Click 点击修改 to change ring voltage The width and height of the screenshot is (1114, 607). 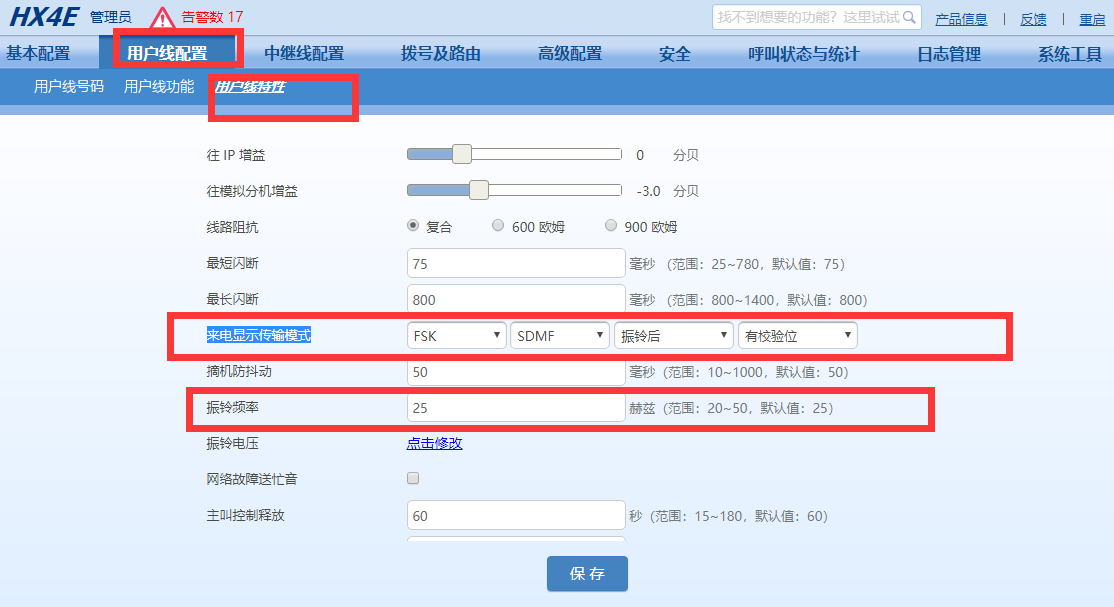tap(433, 442)
